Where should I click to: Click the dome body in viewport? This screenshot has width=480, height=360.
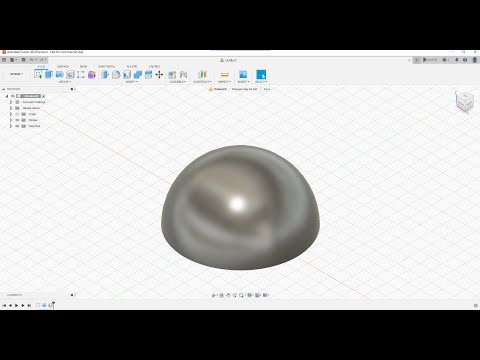[x=240, y=207]
